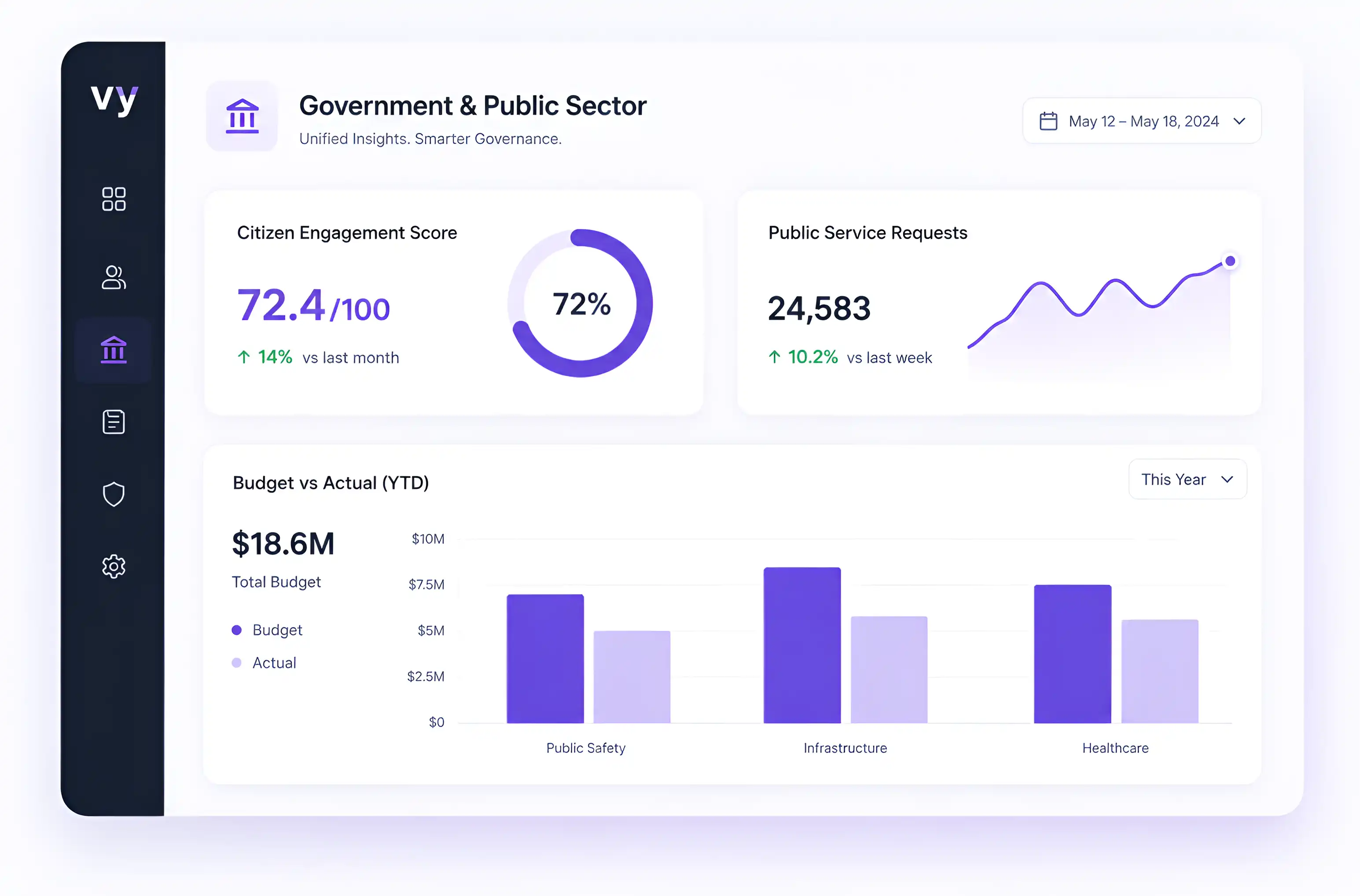This screenshot has height=896, width=1360.
Task: Open the This Year dropdown
Action: pyautogui.click(x=1188, y=479)
